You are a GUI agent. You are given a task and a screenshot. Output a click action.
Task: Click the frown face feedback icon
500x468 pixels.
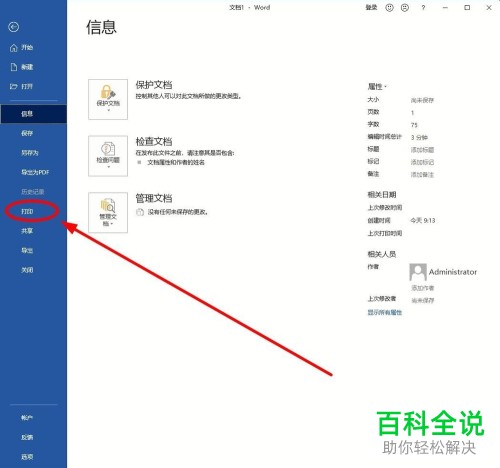pos(405,8)
